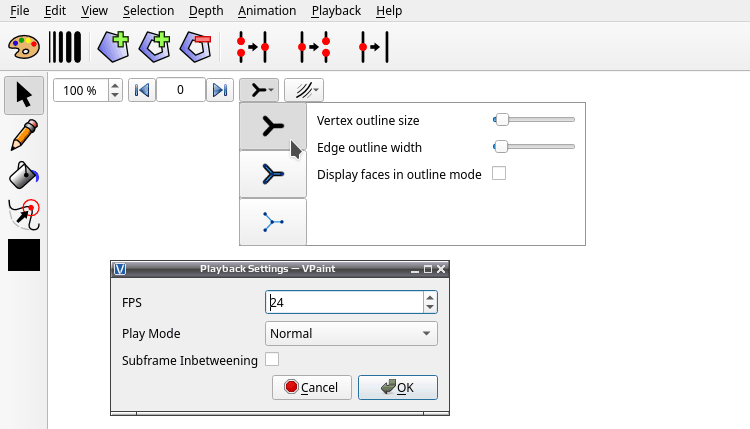Open the display mode dropdown button
This screenshot has width=750, height=429.
coord(259,90)
